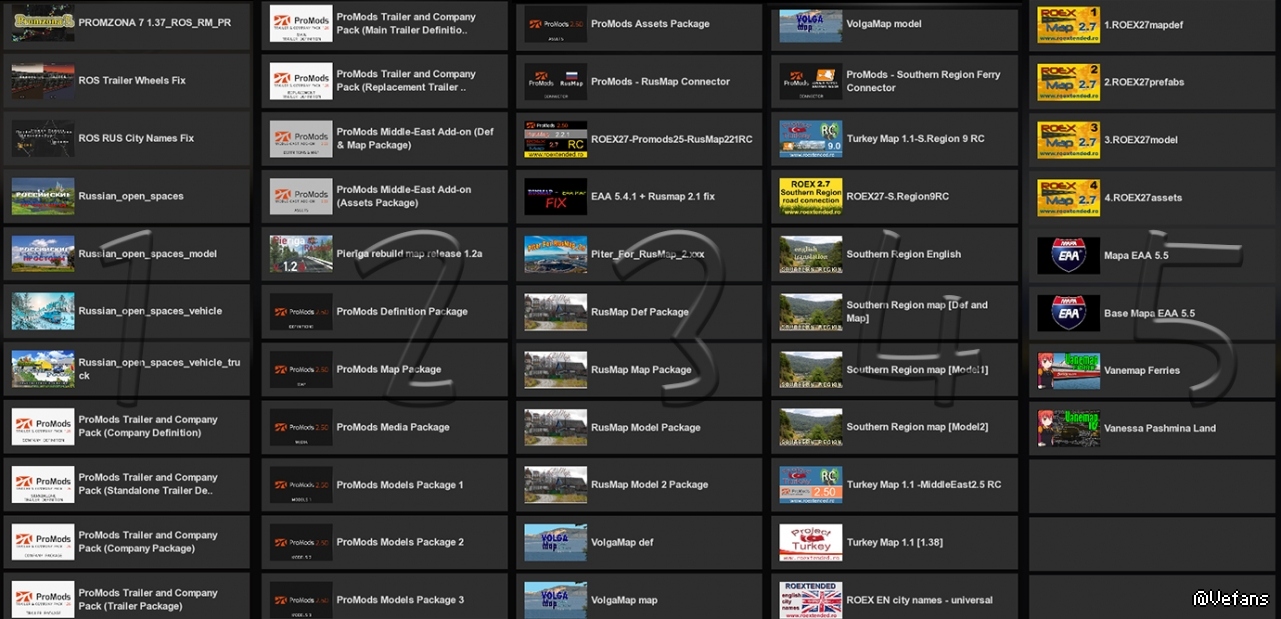Select 'ProMods - RusMap Connector' text
1281x619 pixels.
(x=660, y=82)
